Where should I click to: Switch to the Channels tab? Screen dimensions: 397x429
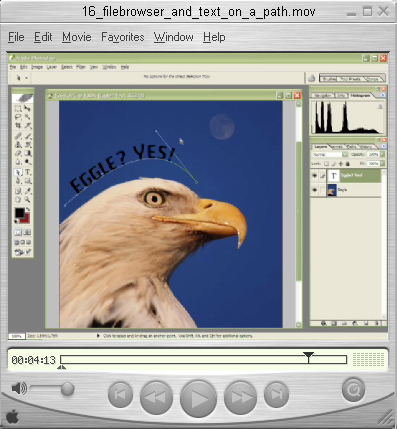336,147
